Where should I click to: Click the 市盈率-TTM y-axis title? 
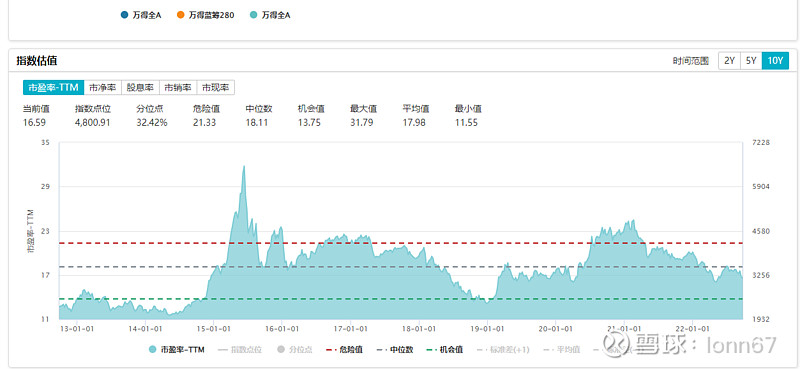(30, 231)
